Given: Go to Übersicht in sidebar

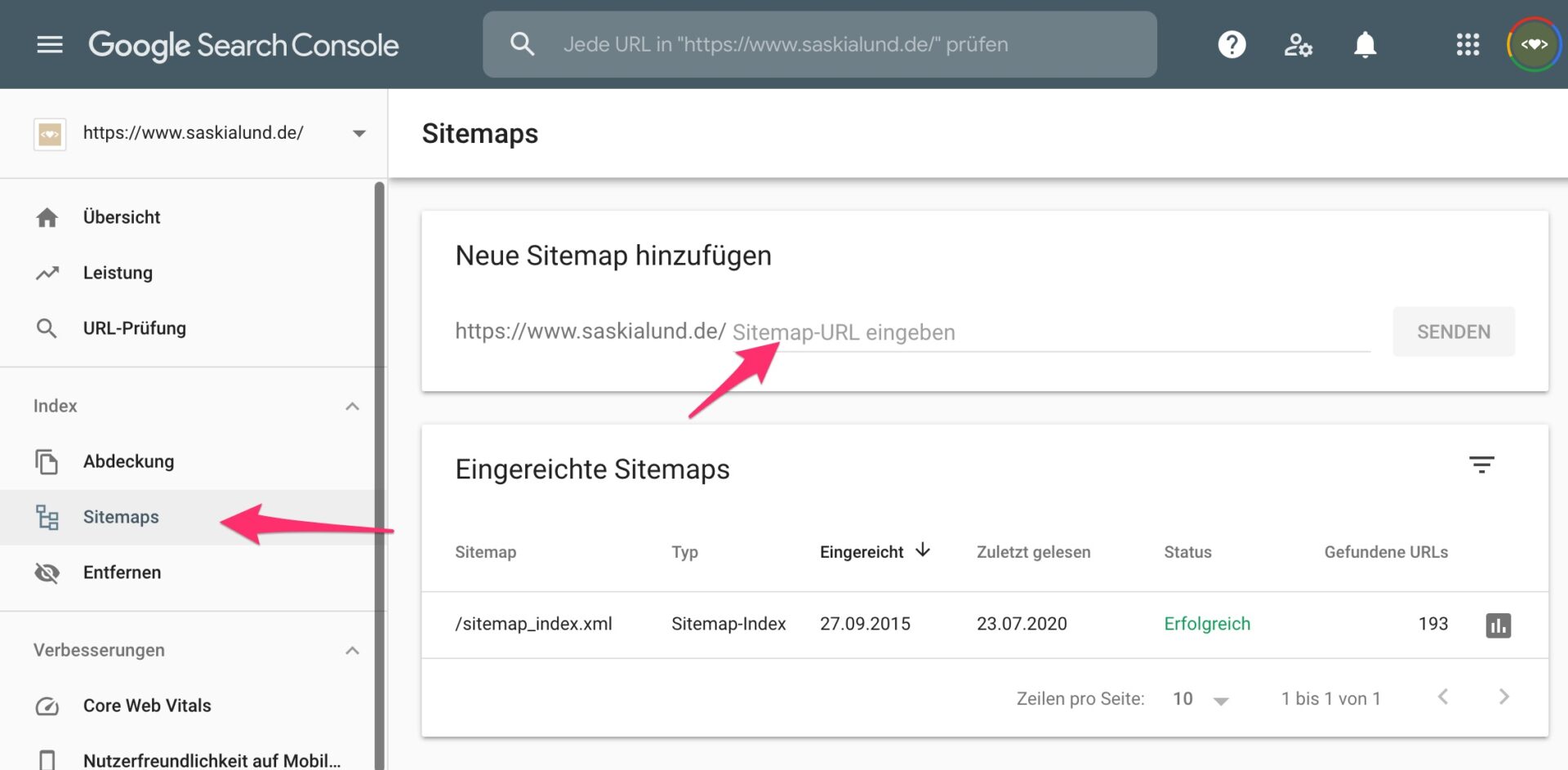Looking at the screenshot, I should pos(122,217).
